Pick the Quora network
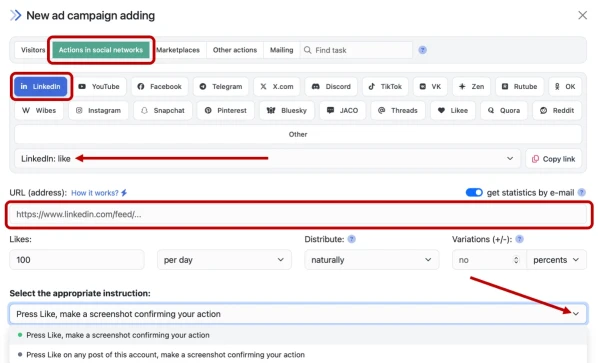 coord(504,111)
